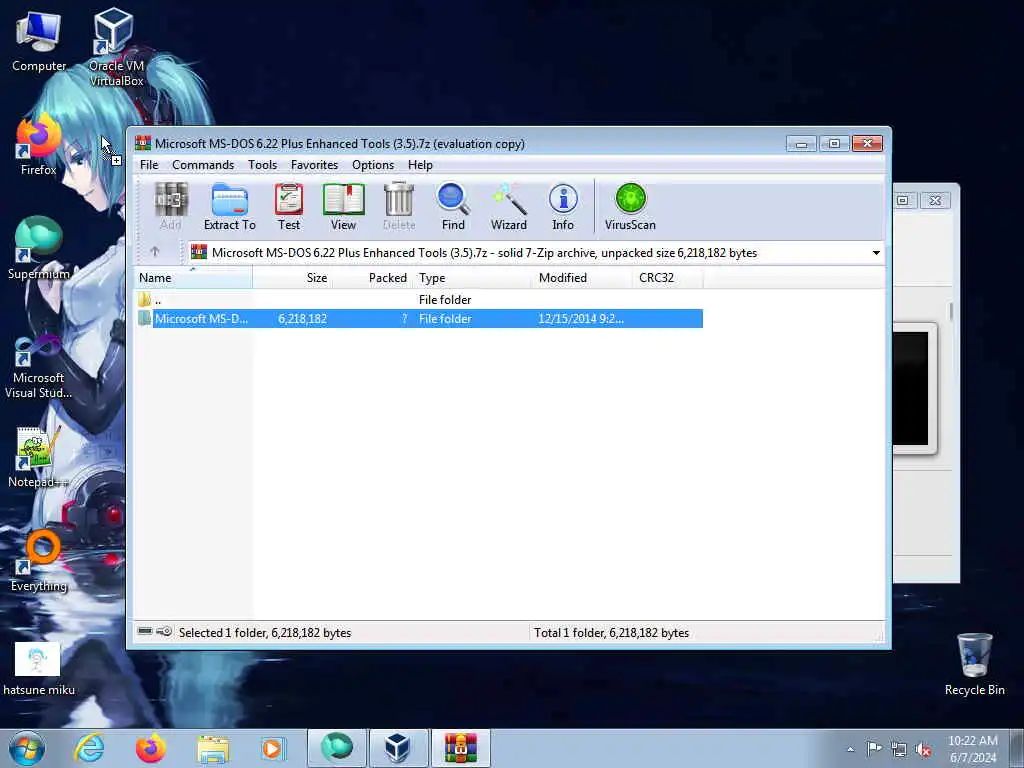Screen dimensions: 1024x768
Task: Click the 12/15/2014 modified date cell
Action: coord(581,319)
